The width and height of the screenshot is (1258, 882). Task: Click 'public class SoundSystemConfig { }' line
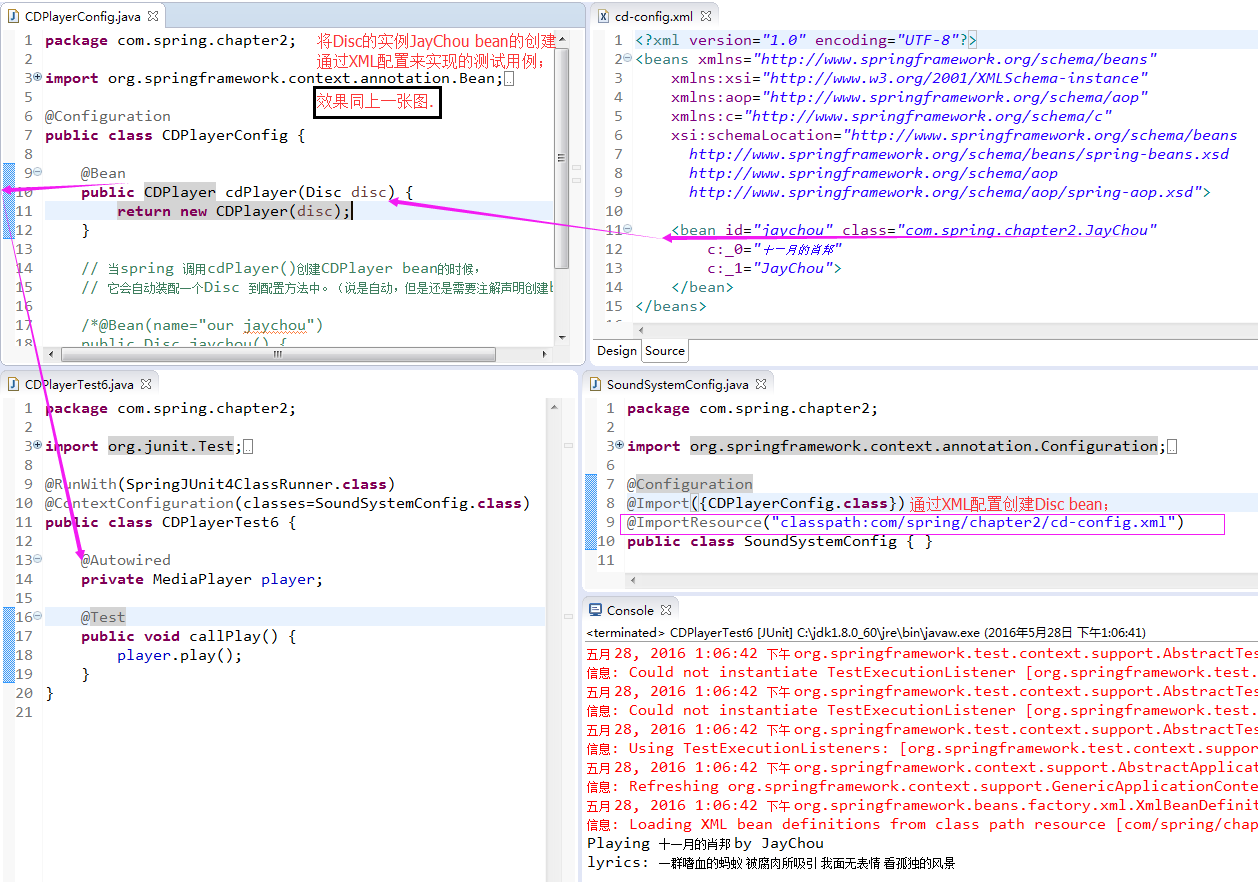click(779, 541)
